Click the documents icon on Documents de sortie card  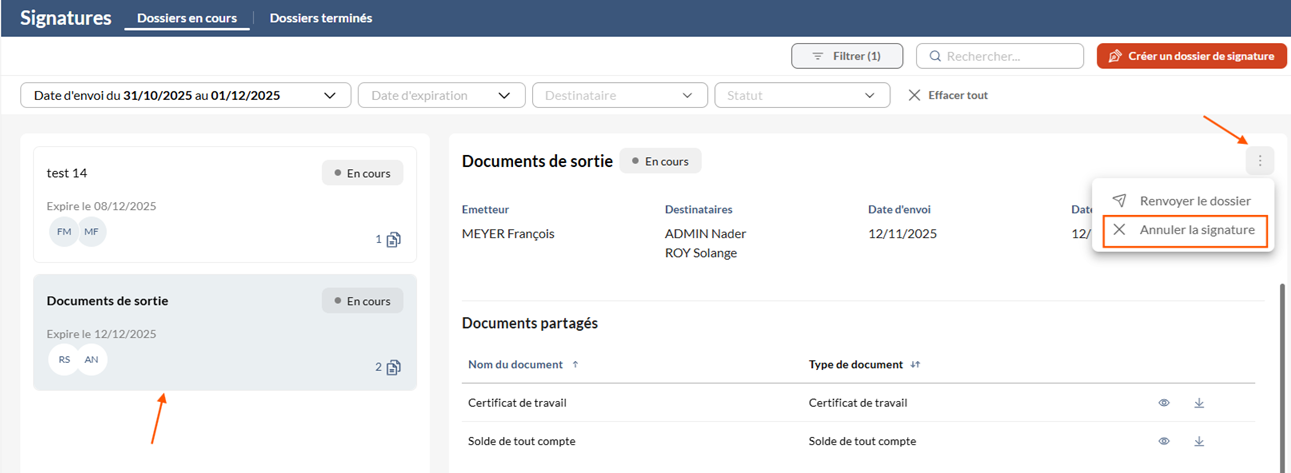393,367
